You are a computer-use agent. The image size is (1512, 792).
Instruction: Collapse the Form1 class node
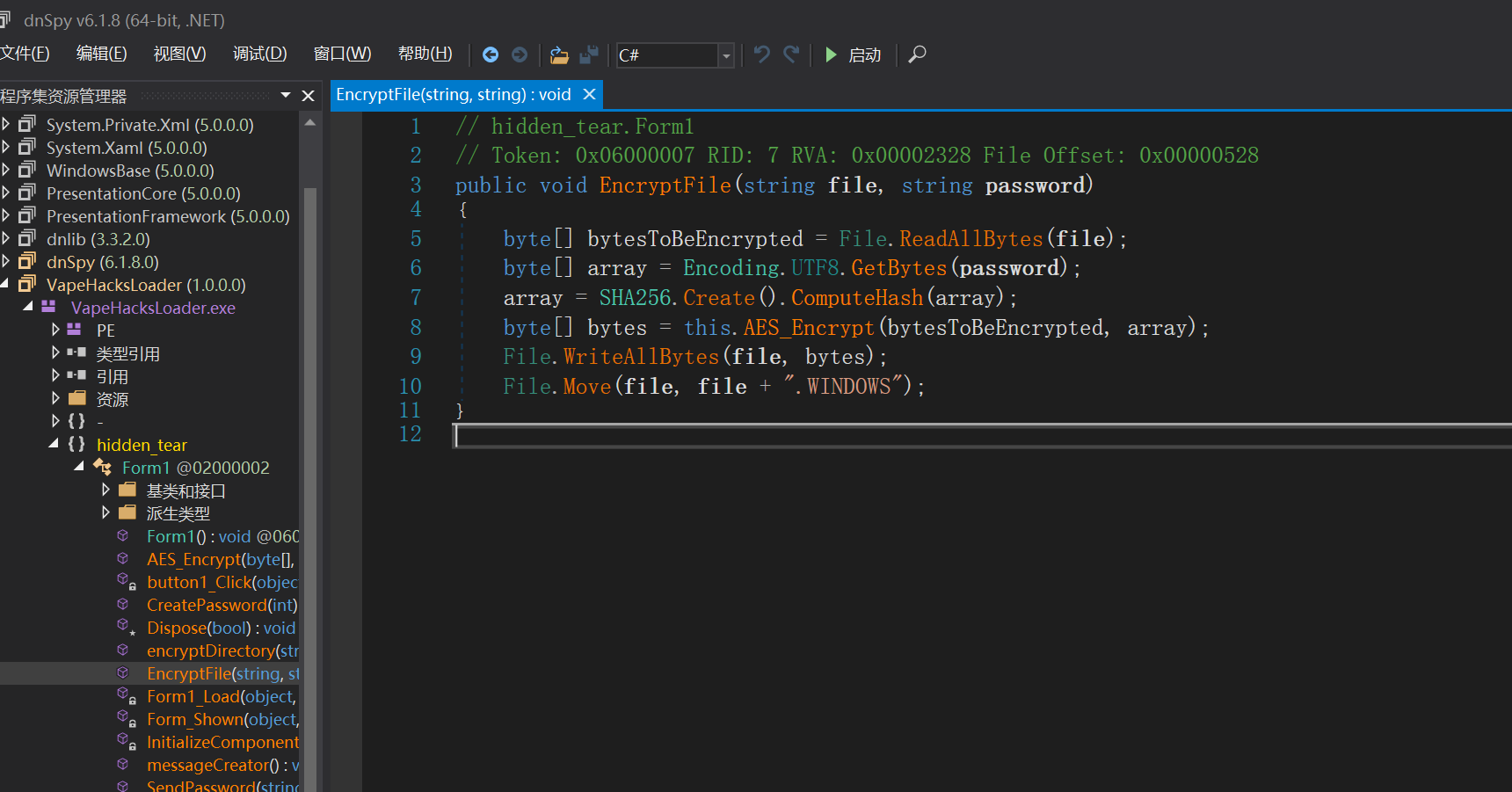coord(79,466)
